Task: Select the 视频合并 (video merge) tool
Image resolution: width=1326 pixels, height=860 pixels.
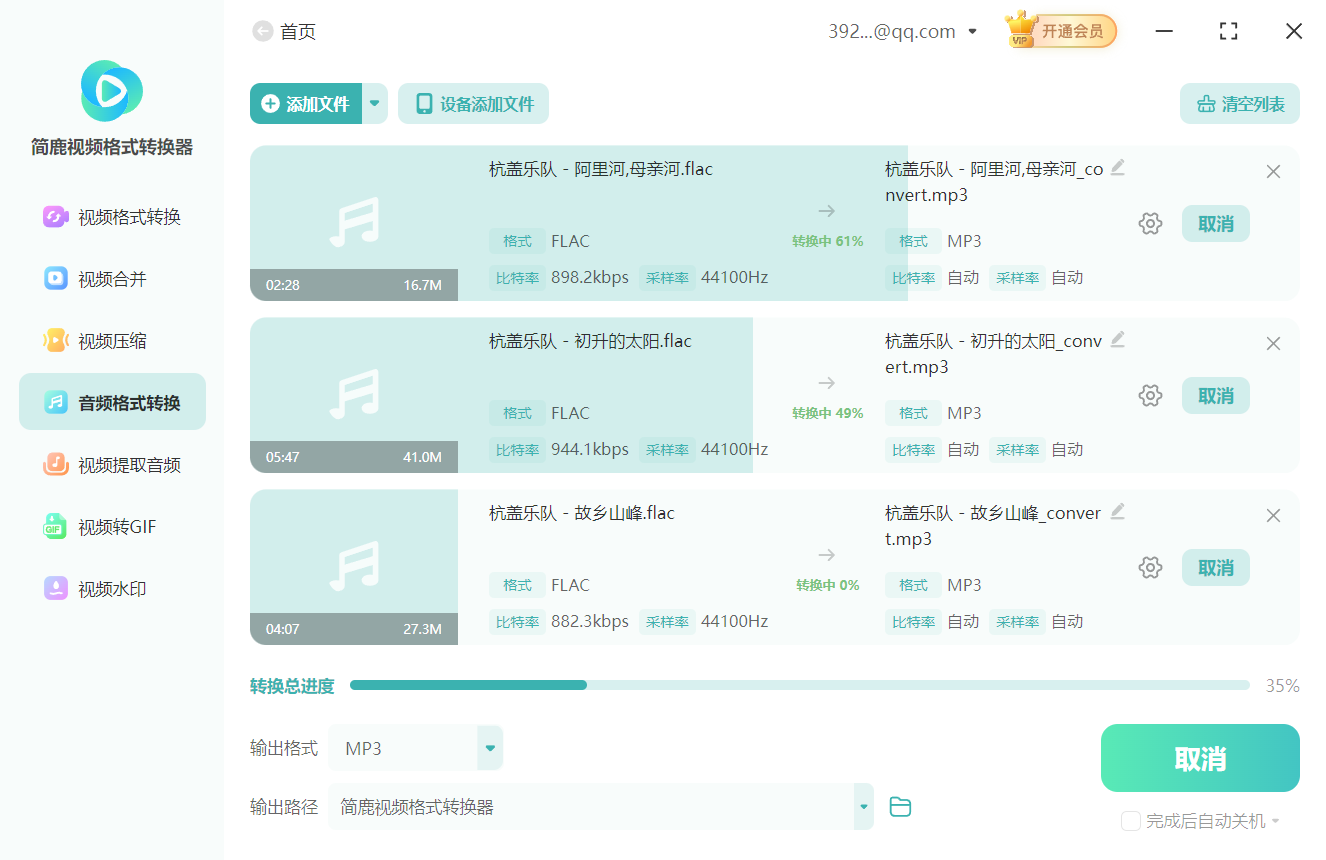Action: [111, 278]
